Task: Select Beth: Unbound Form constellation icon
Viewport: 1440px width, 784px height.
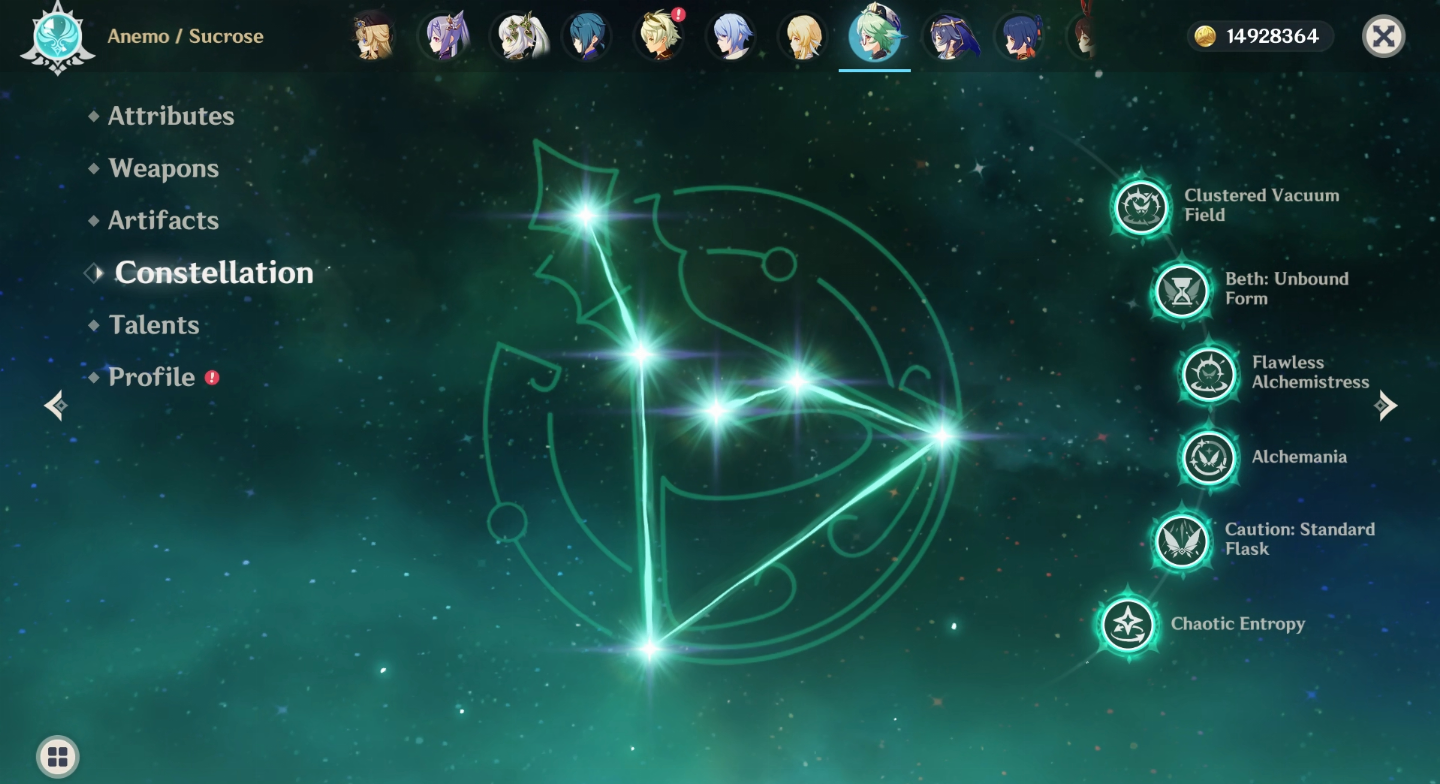Action: [1182, 291]
